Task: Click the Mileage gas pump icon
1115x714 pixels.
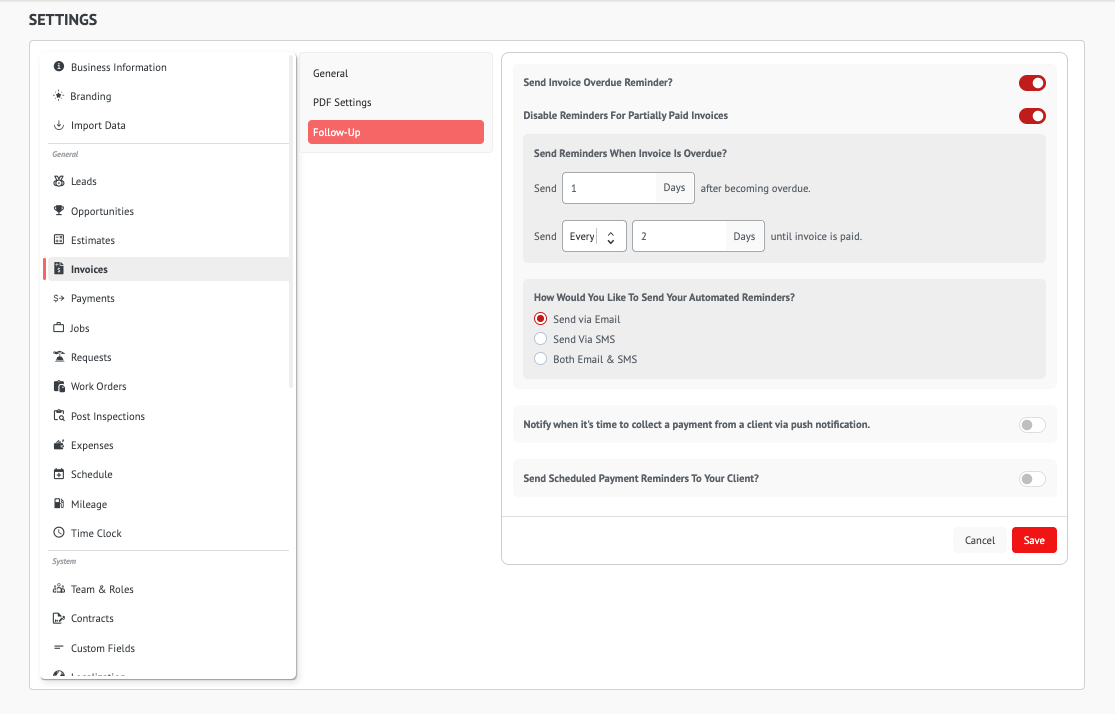Action: (59, 504)
